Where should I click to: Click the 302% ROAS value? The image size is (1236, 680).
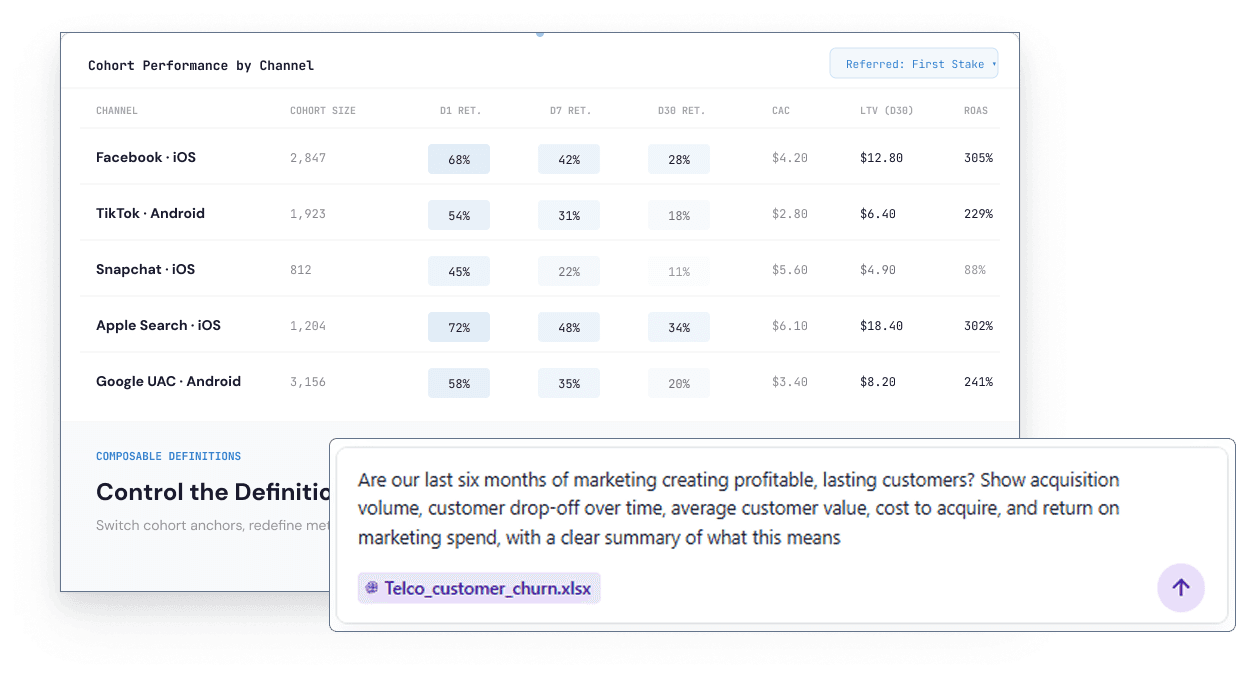click(978, 326)
